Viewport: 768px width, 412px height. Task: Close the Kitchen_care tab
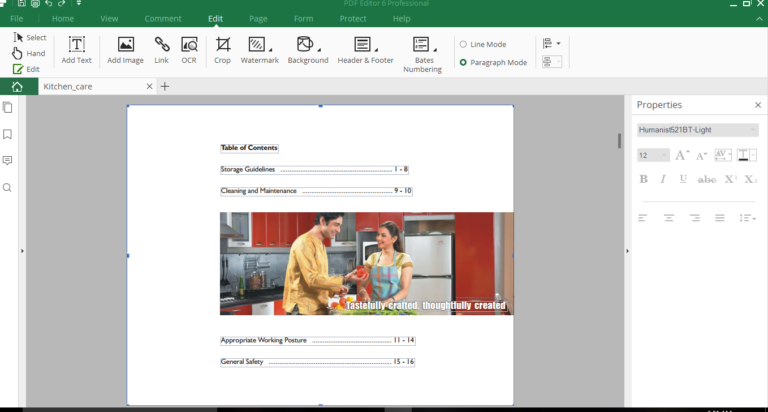(x=149, y=87)
